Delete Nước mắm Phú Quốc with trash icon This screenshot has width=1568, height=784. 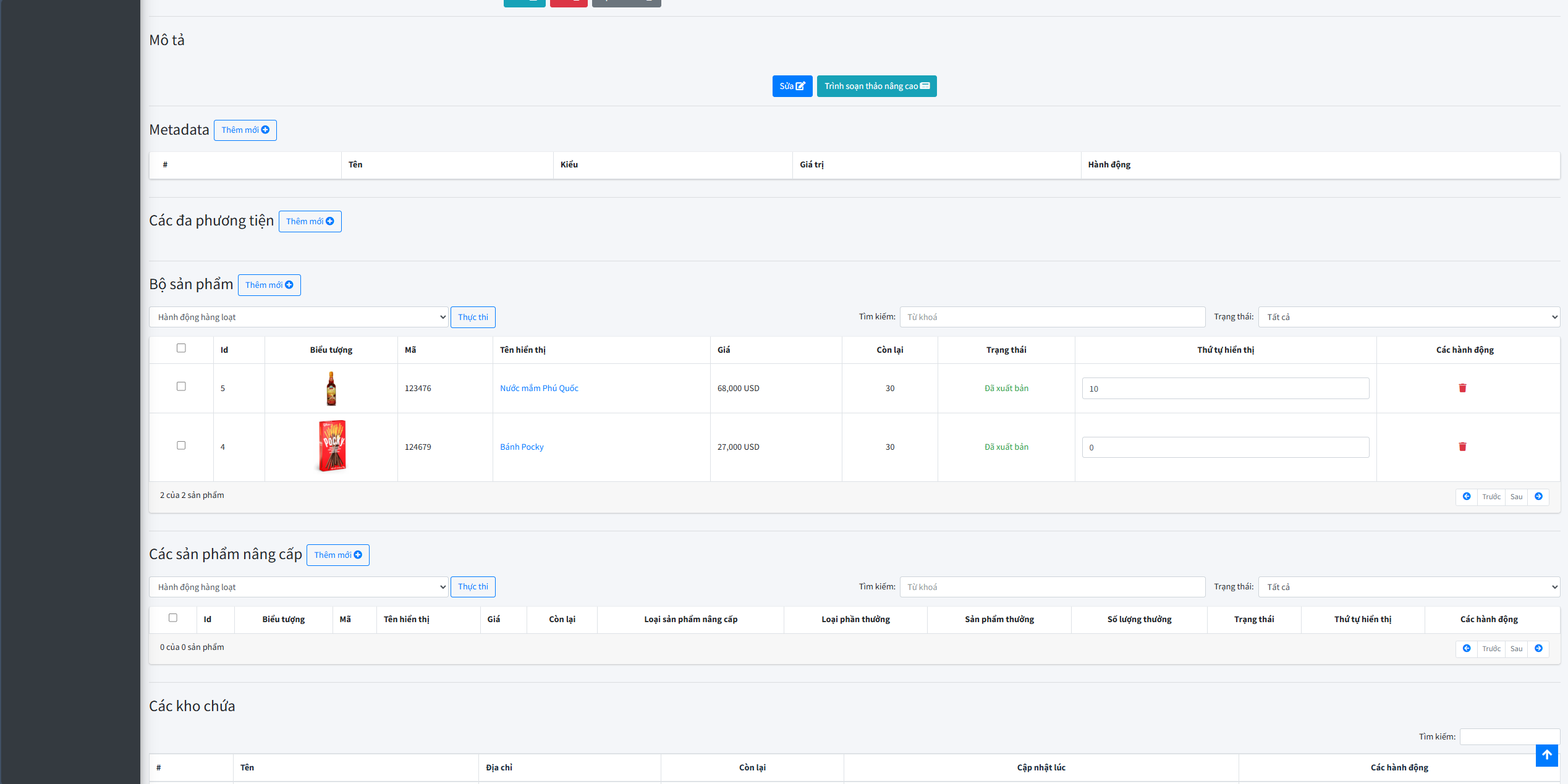pos(1462,388)
